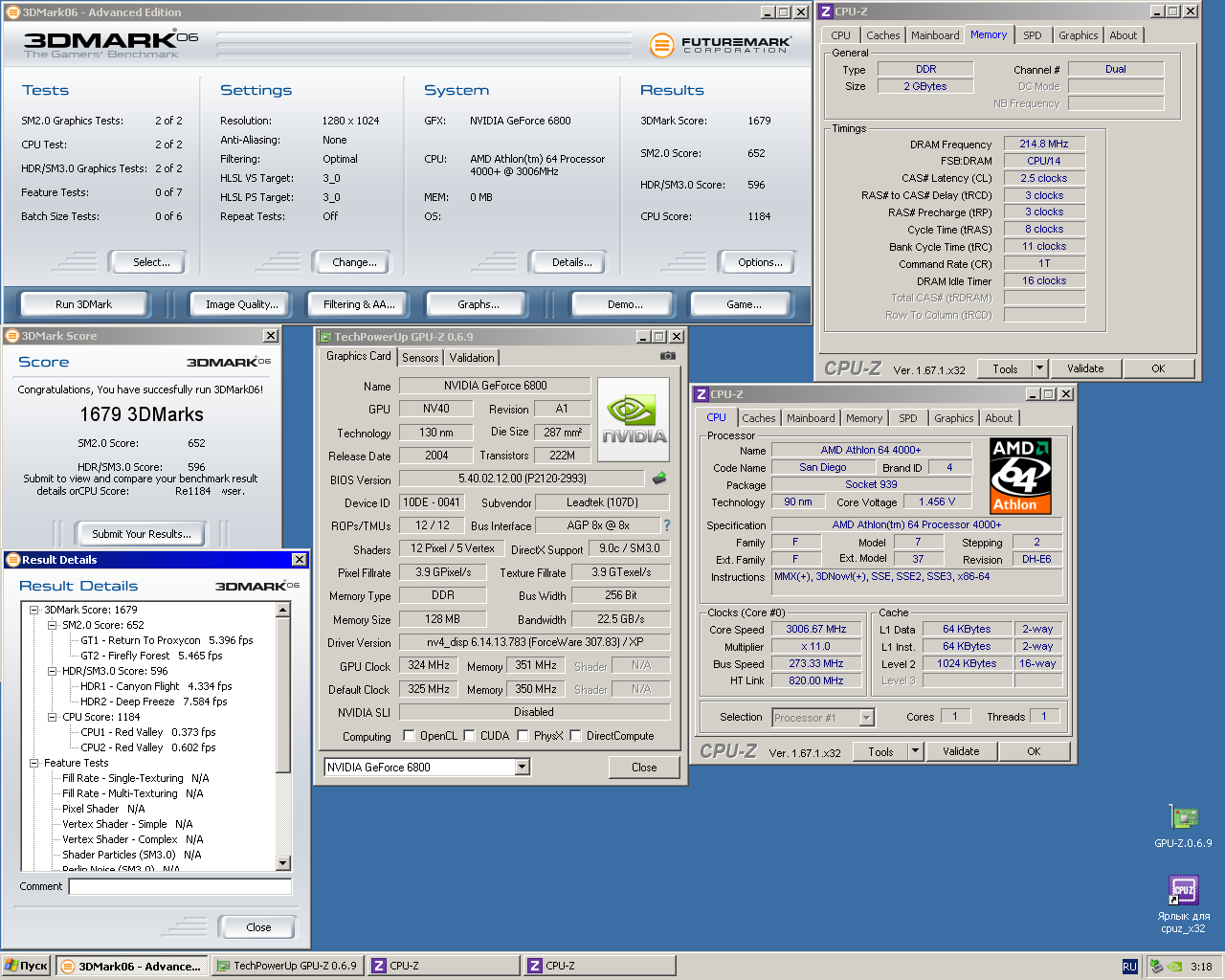Collapse the SM2.0 Score tree node
The width and height of the screenshot is (1225, 980).
53,625
